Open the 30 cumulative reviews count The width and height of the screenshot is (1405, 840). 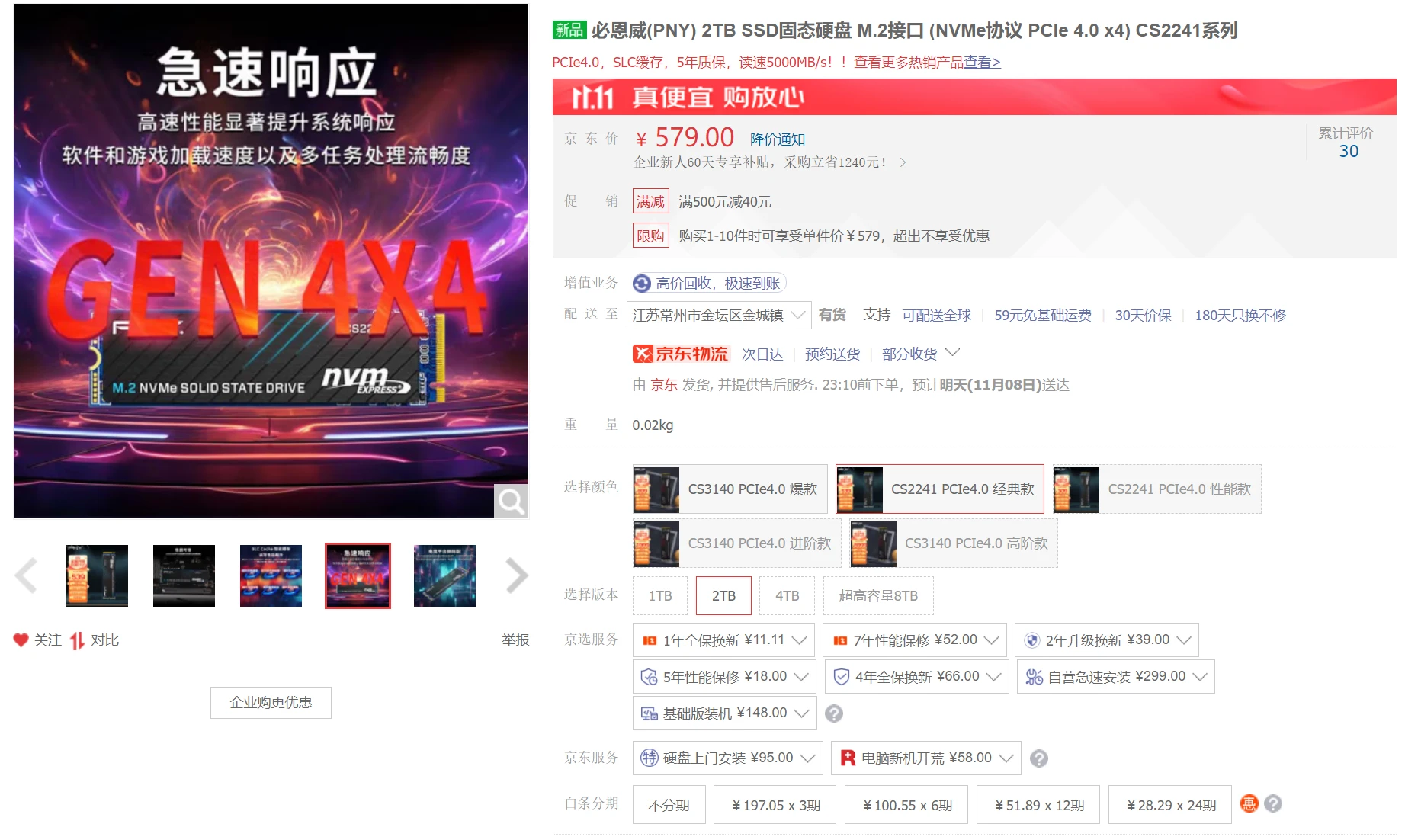[x=1349, y=151]
